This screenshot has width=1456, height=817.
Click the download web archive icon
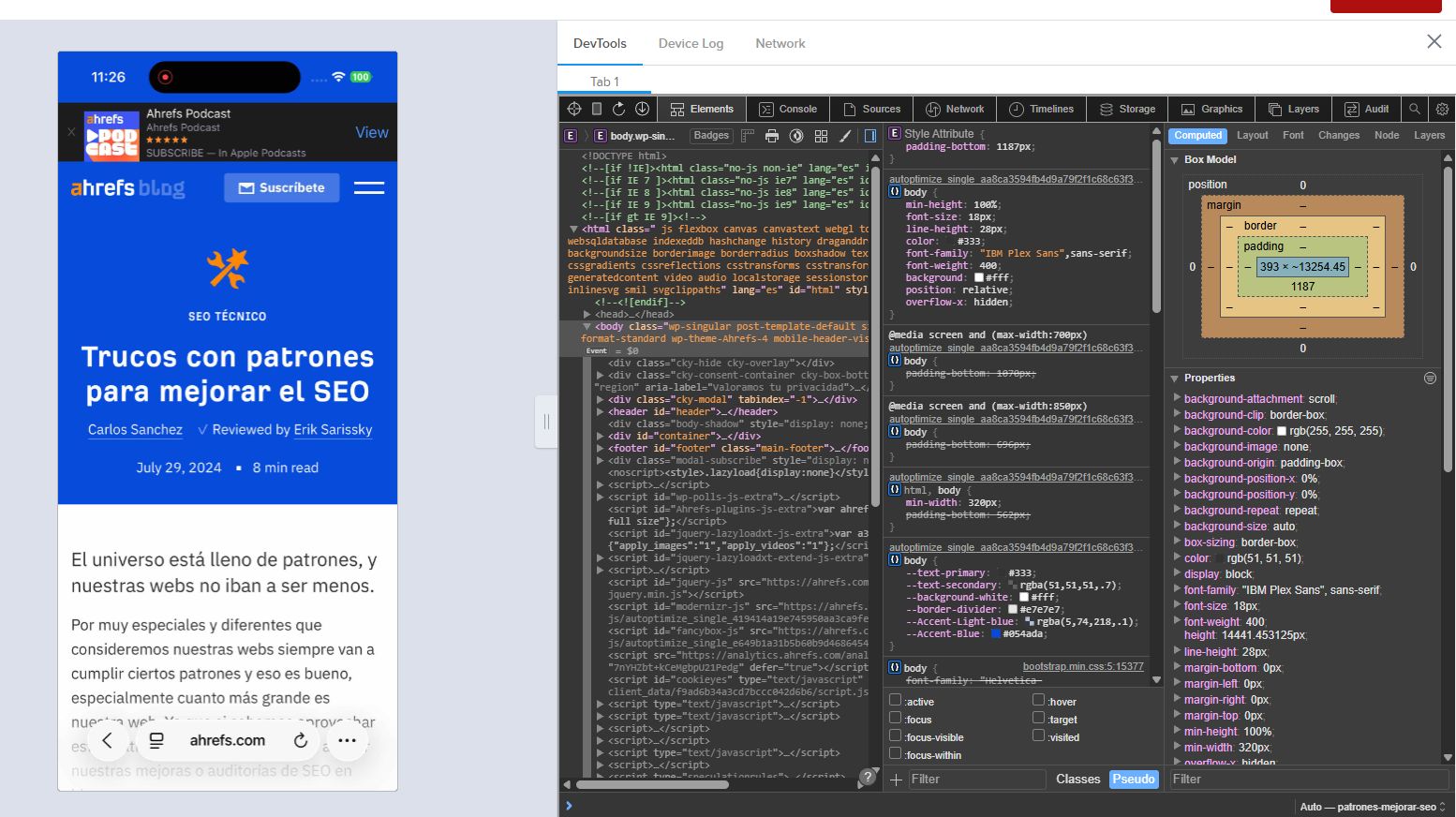pos(642,109)
